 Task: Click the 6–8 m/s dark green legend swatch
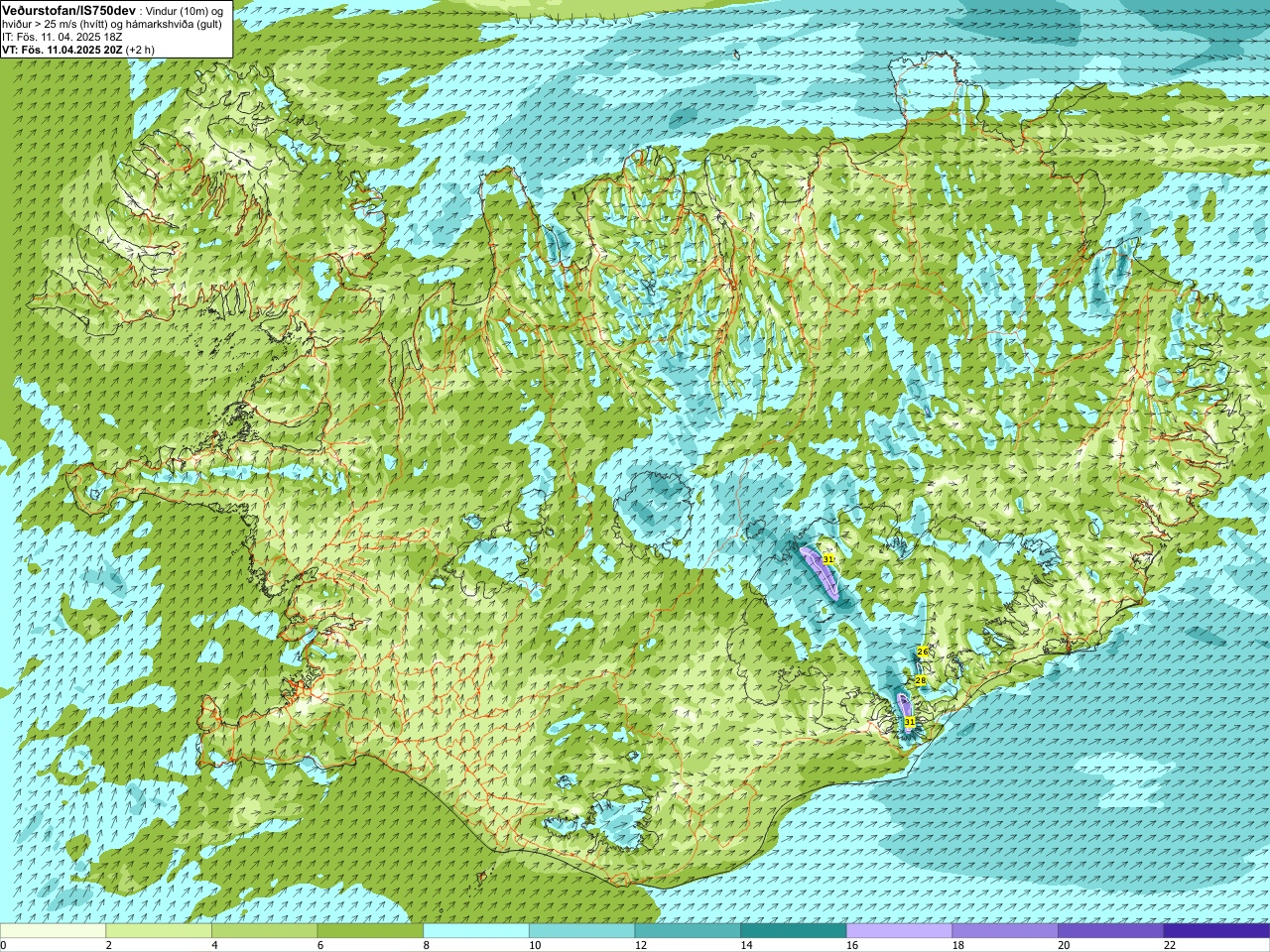tap(370, 931)
